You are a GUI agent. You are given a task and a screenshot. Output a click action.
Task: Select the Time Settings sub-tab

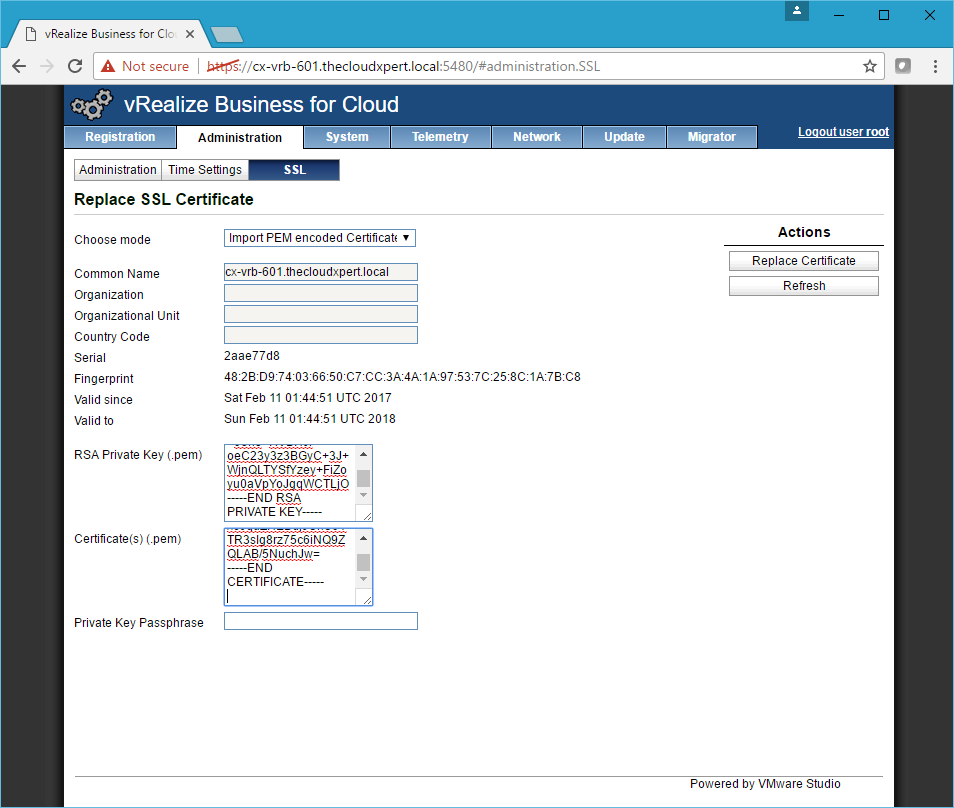tap(204, 170)
